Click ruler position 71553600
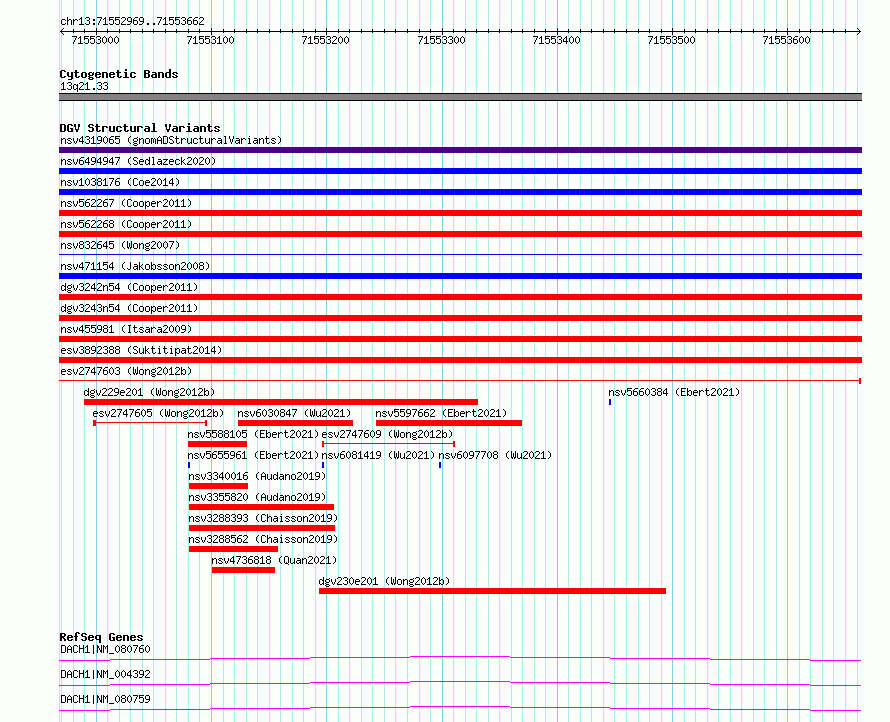The image size is (890, 722). [x=786, y=40]
